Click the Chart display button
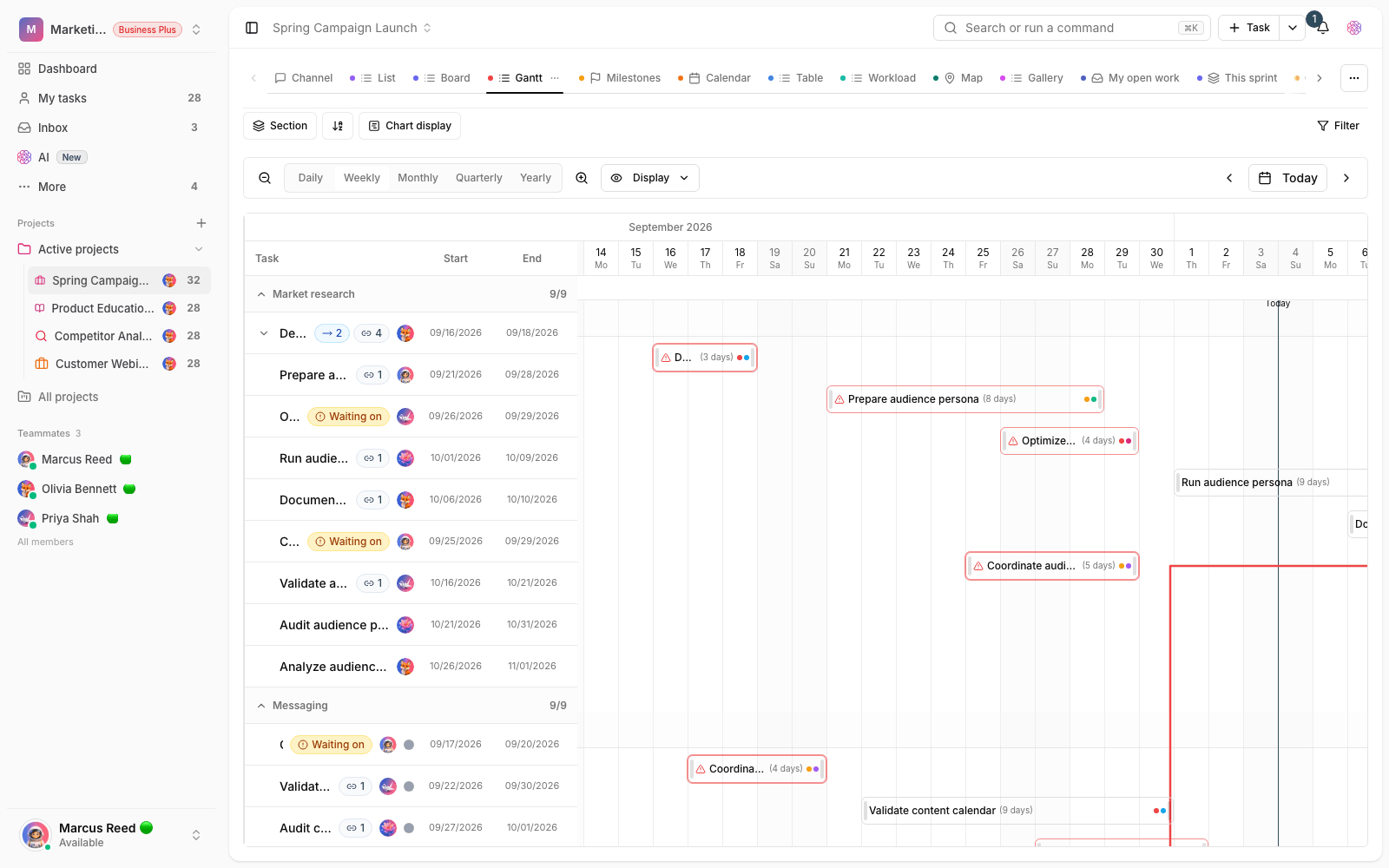 pos(410,126)
